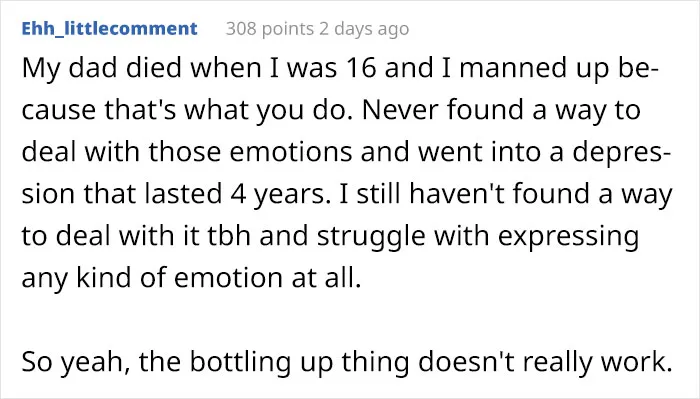
Task: Click the word 'expressing' at the line end
Action: [x=568, y=237]
